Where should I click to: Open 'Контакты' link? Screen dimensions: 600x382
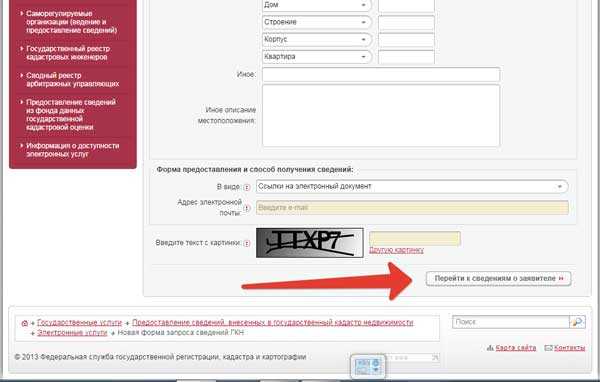pyautogui.click(x=569, y=348)
